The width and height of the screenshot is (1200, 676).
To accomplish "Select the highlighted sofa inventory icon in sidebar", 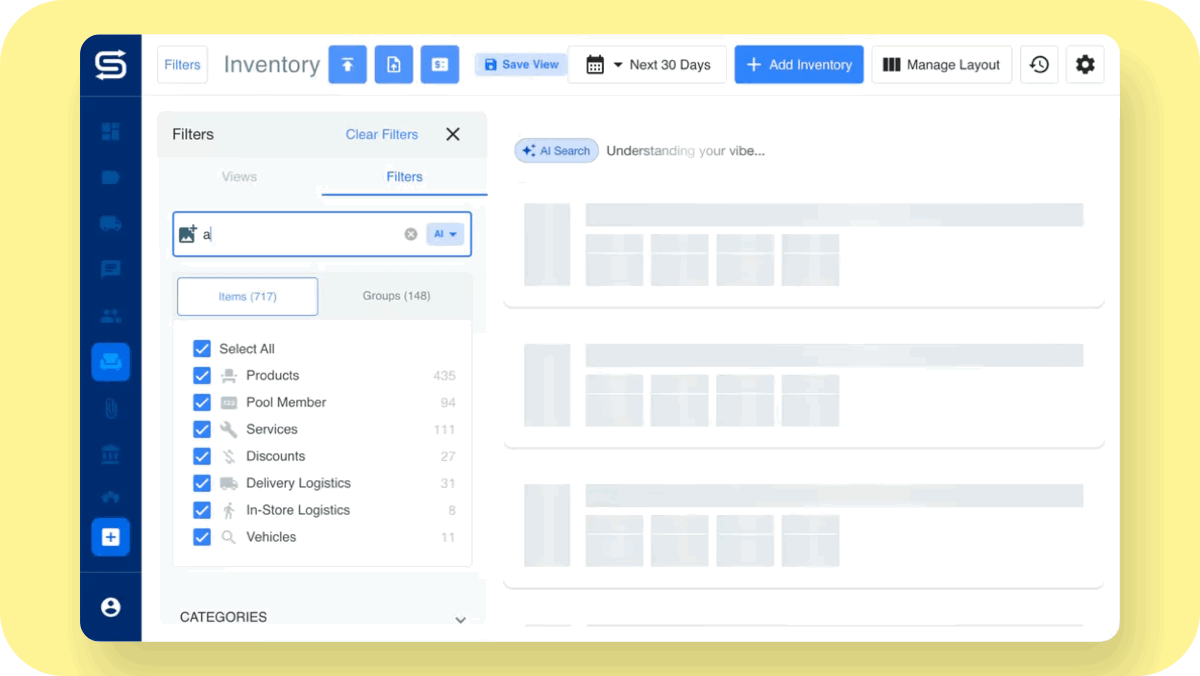I will pyautogui.click(x=110, y=362).
